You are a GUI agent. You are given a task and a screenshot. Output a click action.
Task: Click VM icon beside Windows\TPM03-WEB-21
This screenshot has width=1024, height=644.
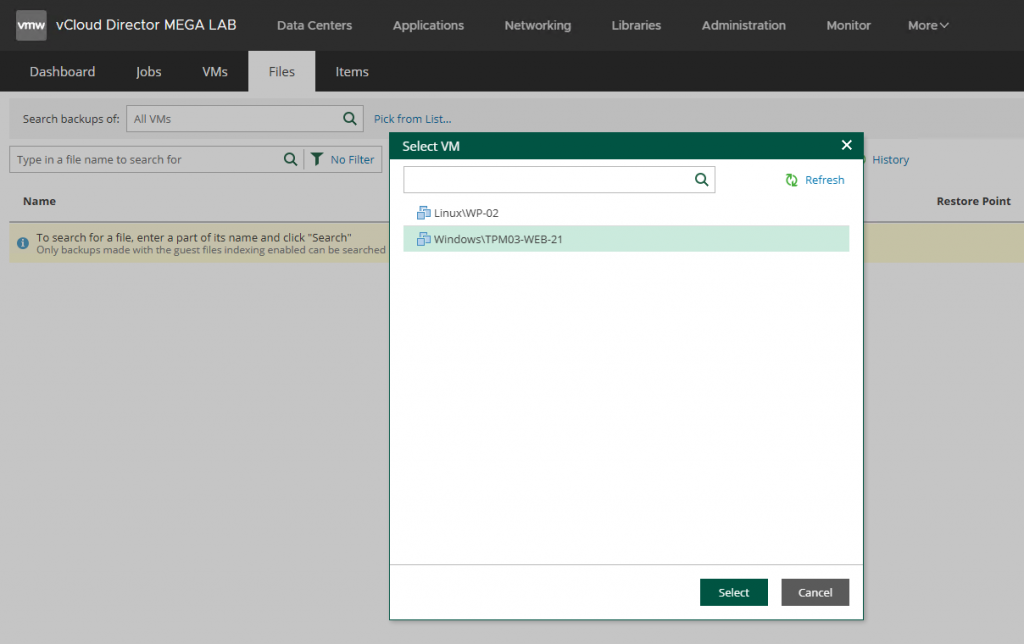(424, 239)
